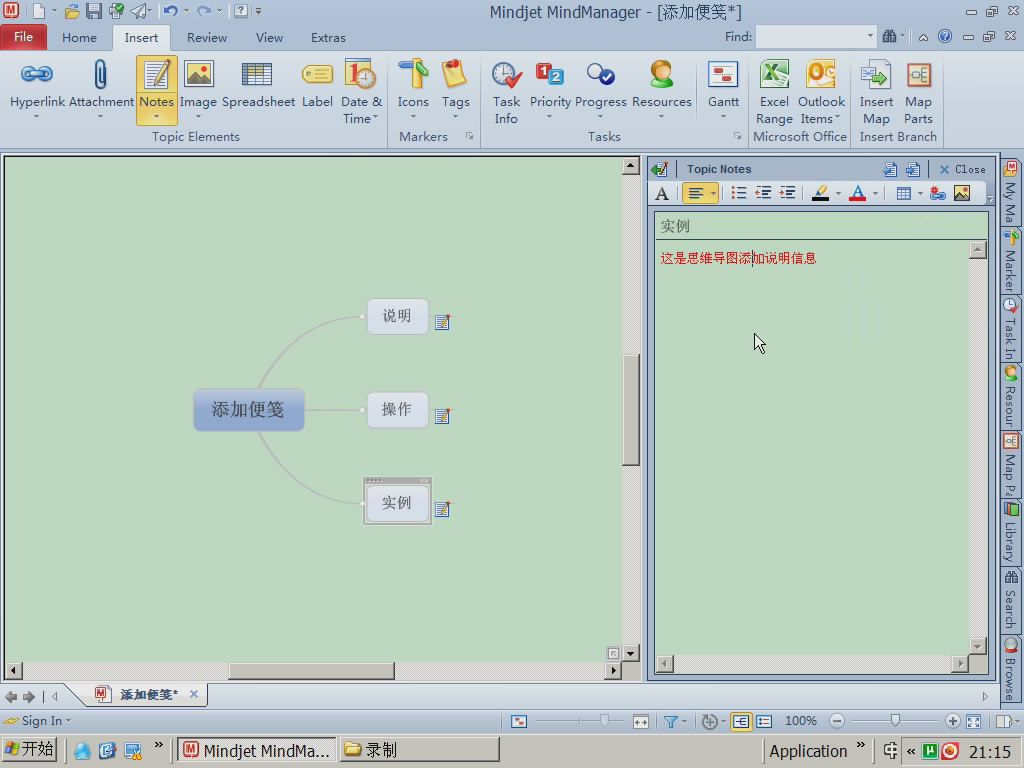Open the notes icon beside 操作
1024x768 pixels.
click(x=442, y=415)
